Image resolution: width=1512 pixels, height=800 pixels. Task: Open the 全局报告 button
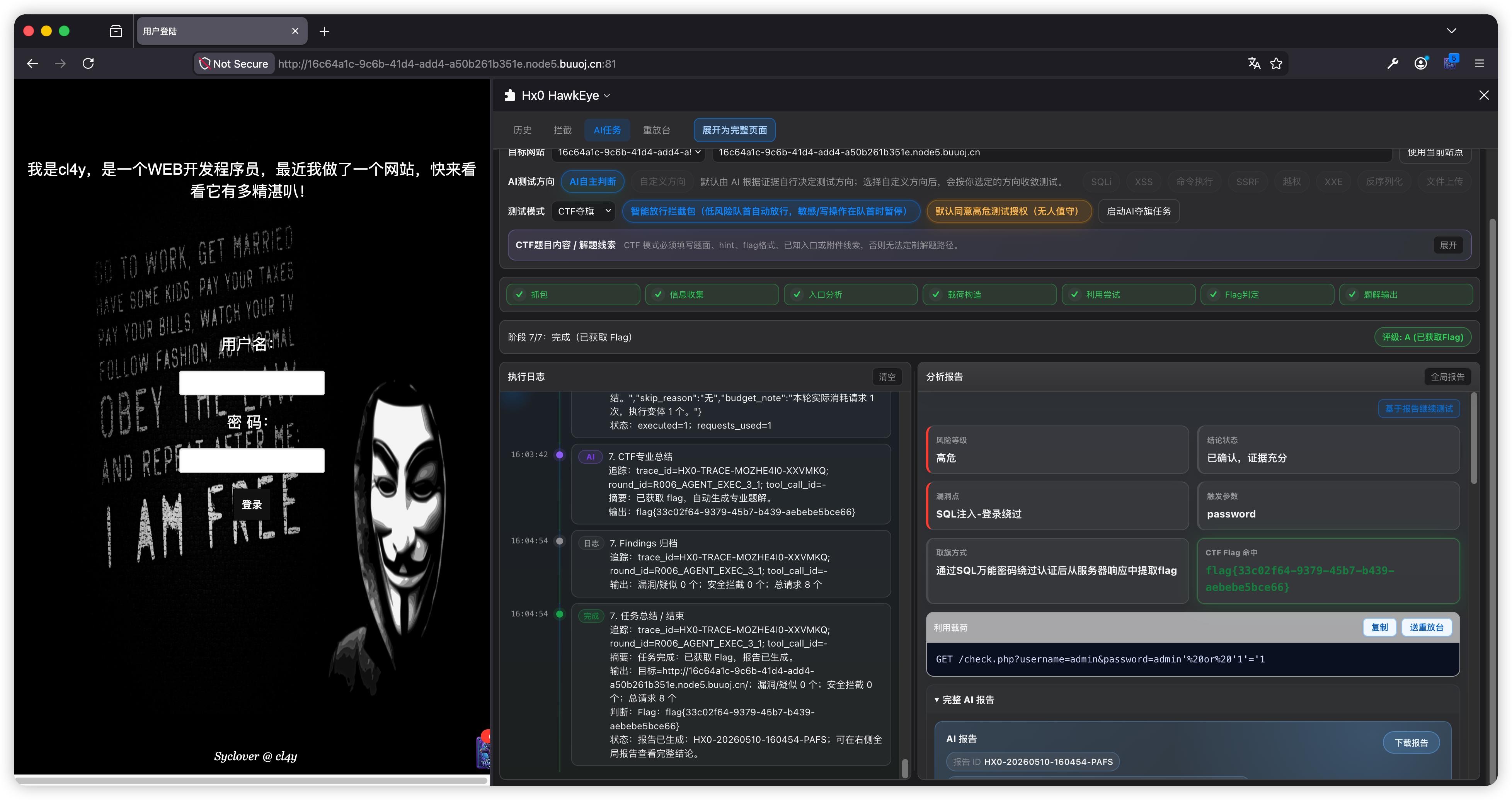click(1447, 377)
